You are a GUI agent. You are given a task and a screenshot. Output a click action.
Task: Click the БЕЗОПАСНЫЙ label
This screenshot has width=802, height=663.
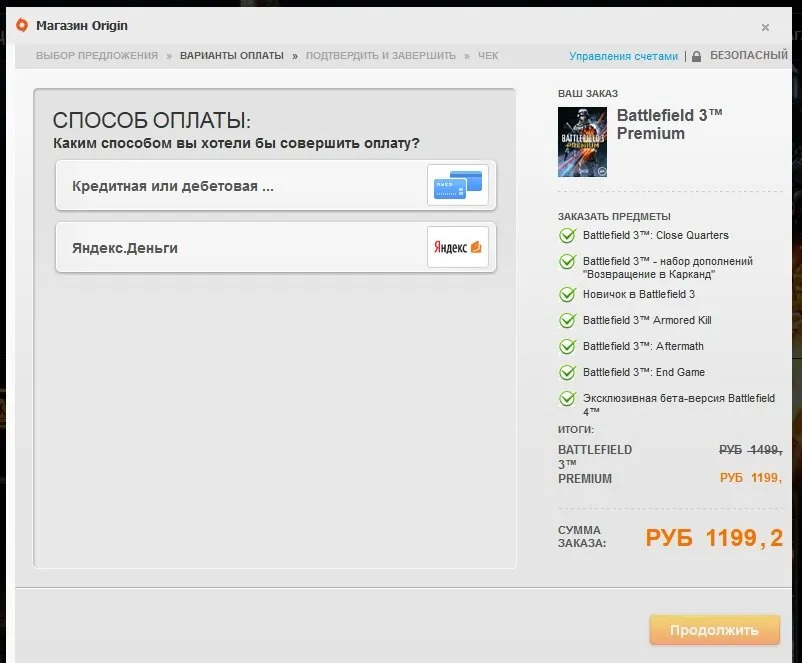click(x=749, y=55)
